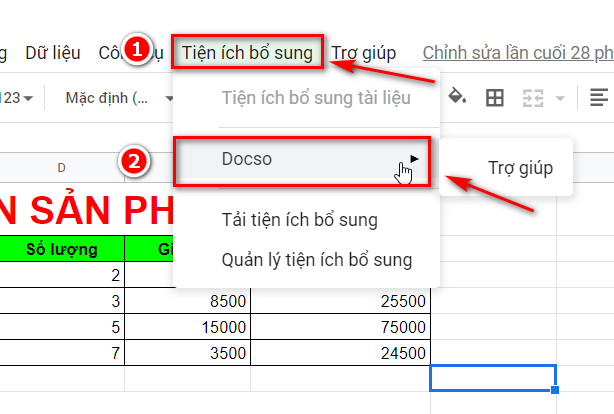The width and height of the screenshot is (614, 414).
Task: Expand Docso submenu arrow
Action: [x=414, y=159]
